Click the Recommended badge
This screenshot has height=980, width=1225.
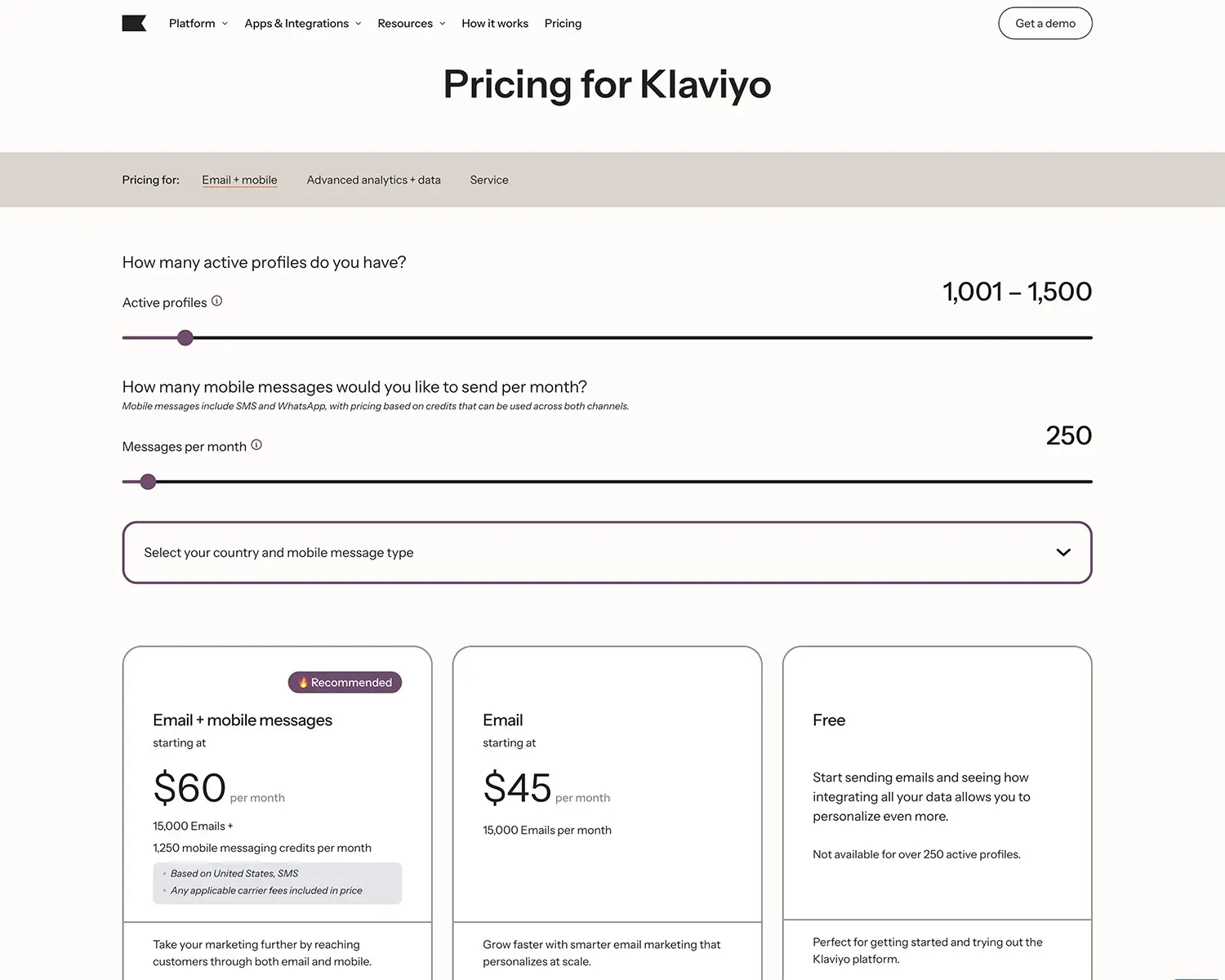pos(345,683)
